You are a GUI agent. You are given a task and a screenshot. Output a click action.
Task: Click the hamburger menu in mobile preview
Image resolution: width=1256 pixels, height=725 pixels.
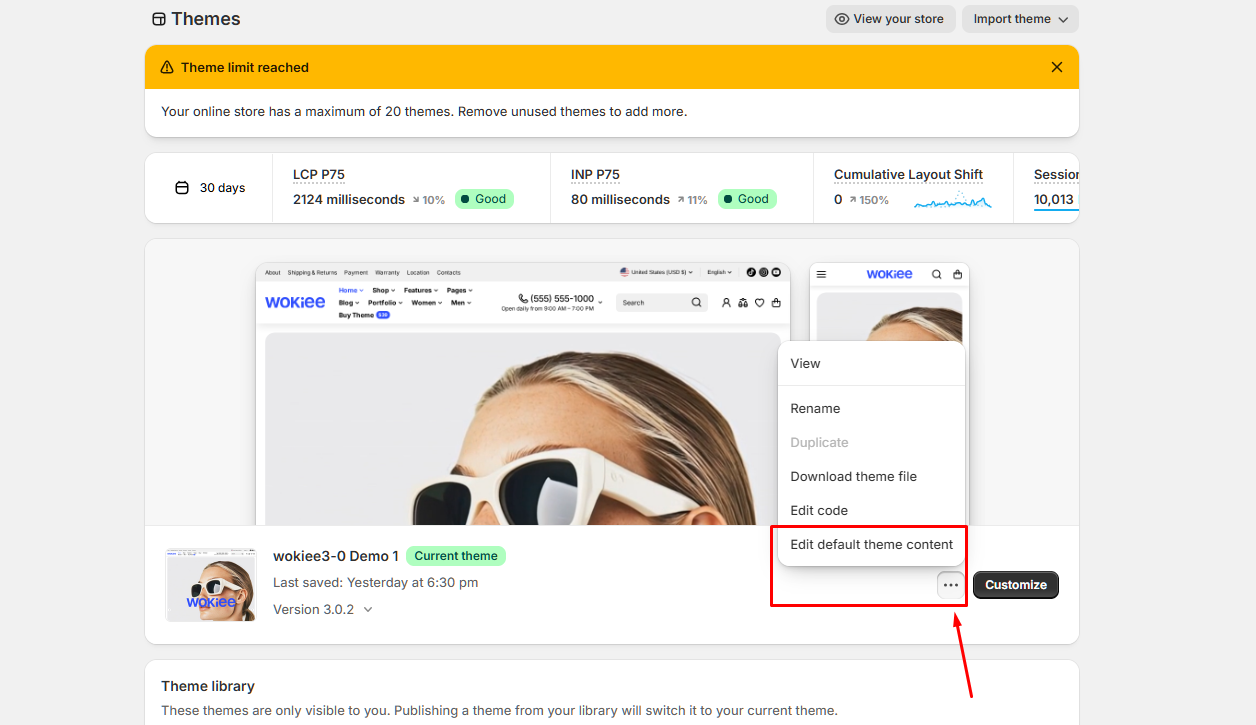click(x=821, y=274)
